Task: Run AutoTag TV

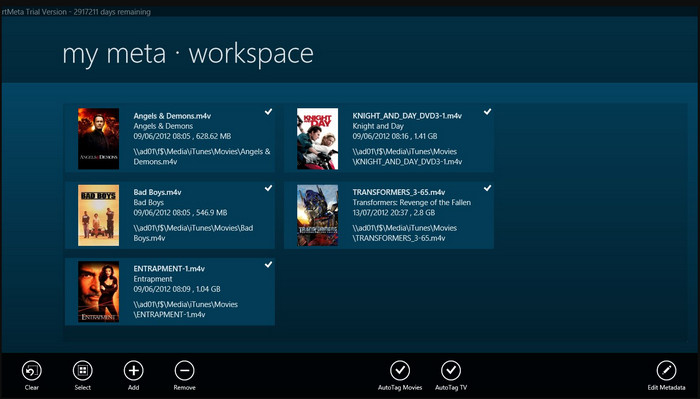Action: pyautogui.click(x=451, y=370)
